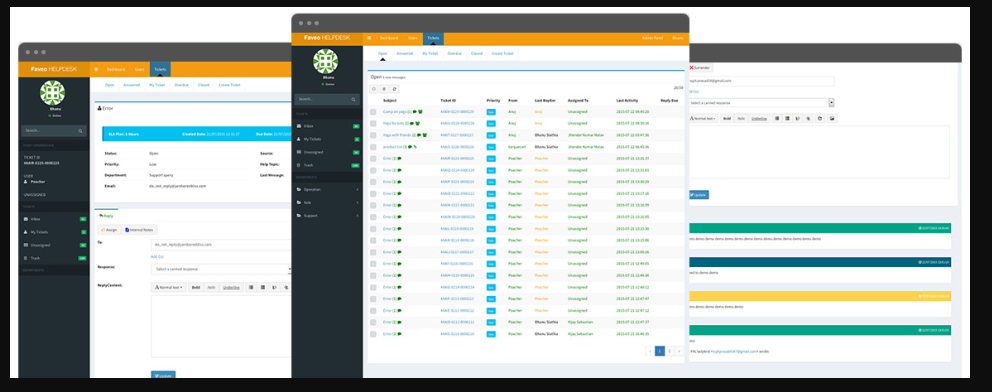
Task: Tick checkbox for ticket dated 2015-07-21 16:46:35
Action: point(373,334)
